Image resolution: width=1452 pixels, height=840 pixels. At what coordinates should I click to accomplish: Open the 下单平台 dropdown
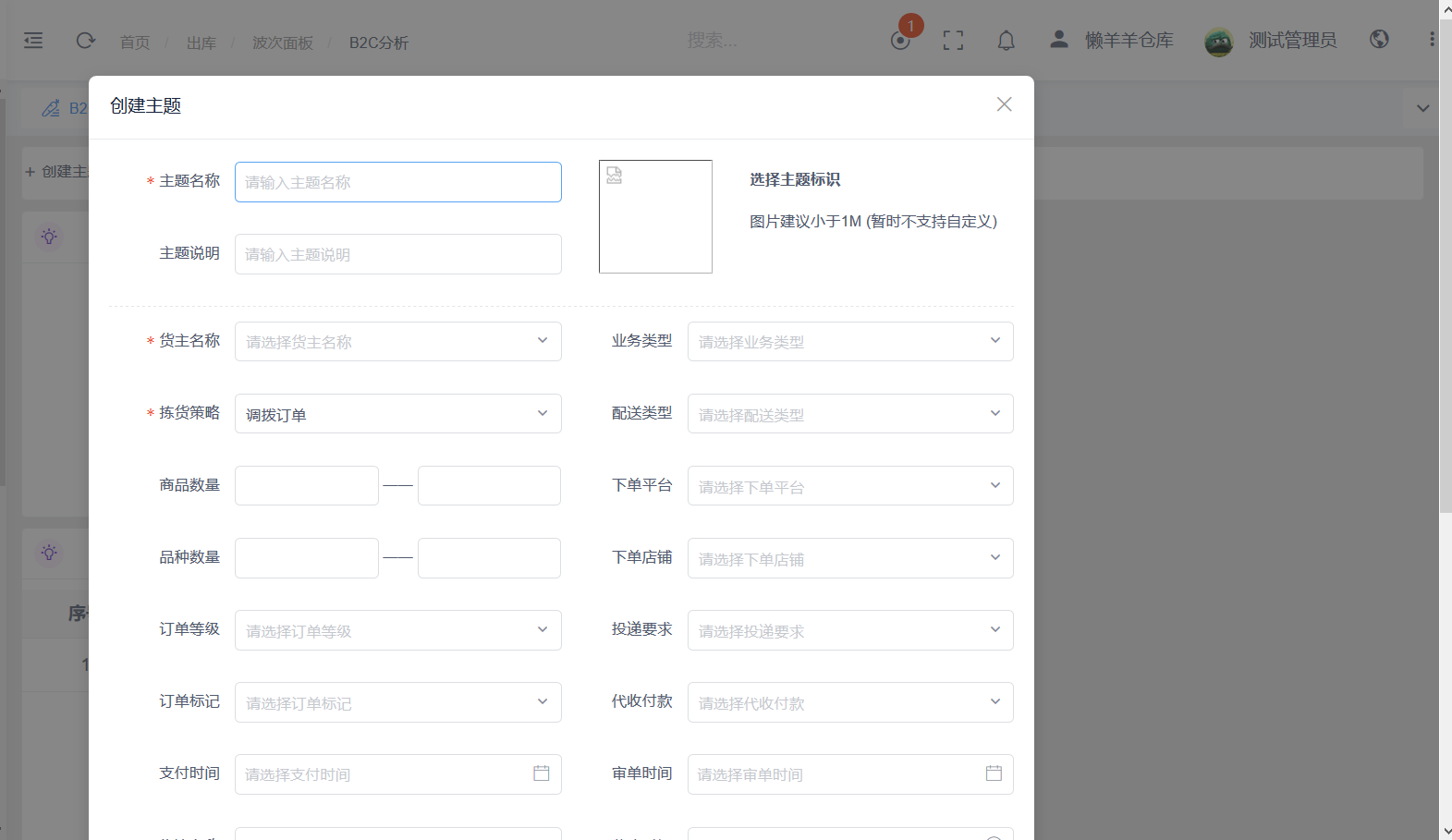pyautogui.click(x=850, y=486)
